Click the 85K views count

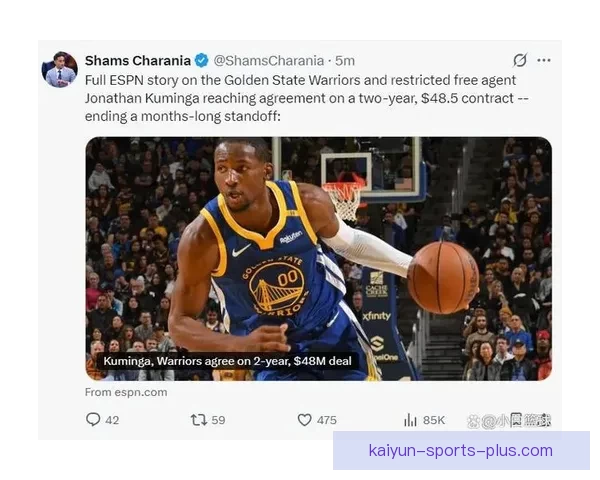click(x=434, y=420)
